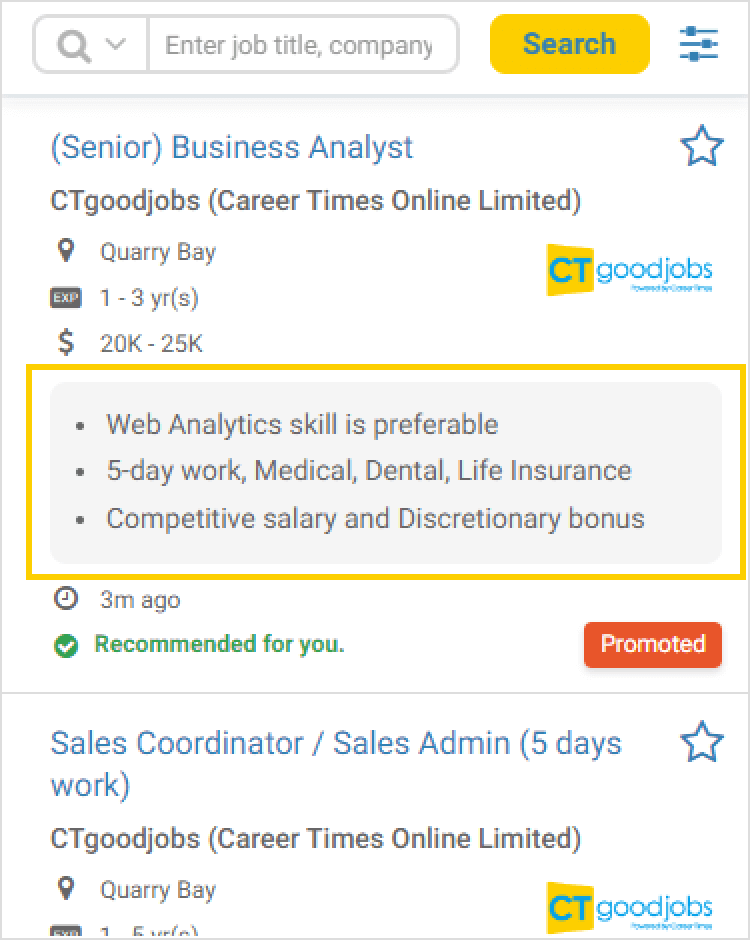750x940 pixels.
Task: Bookmark the Business Analyst job with the star
Action: pyautogui.click(x=703, y=145)
